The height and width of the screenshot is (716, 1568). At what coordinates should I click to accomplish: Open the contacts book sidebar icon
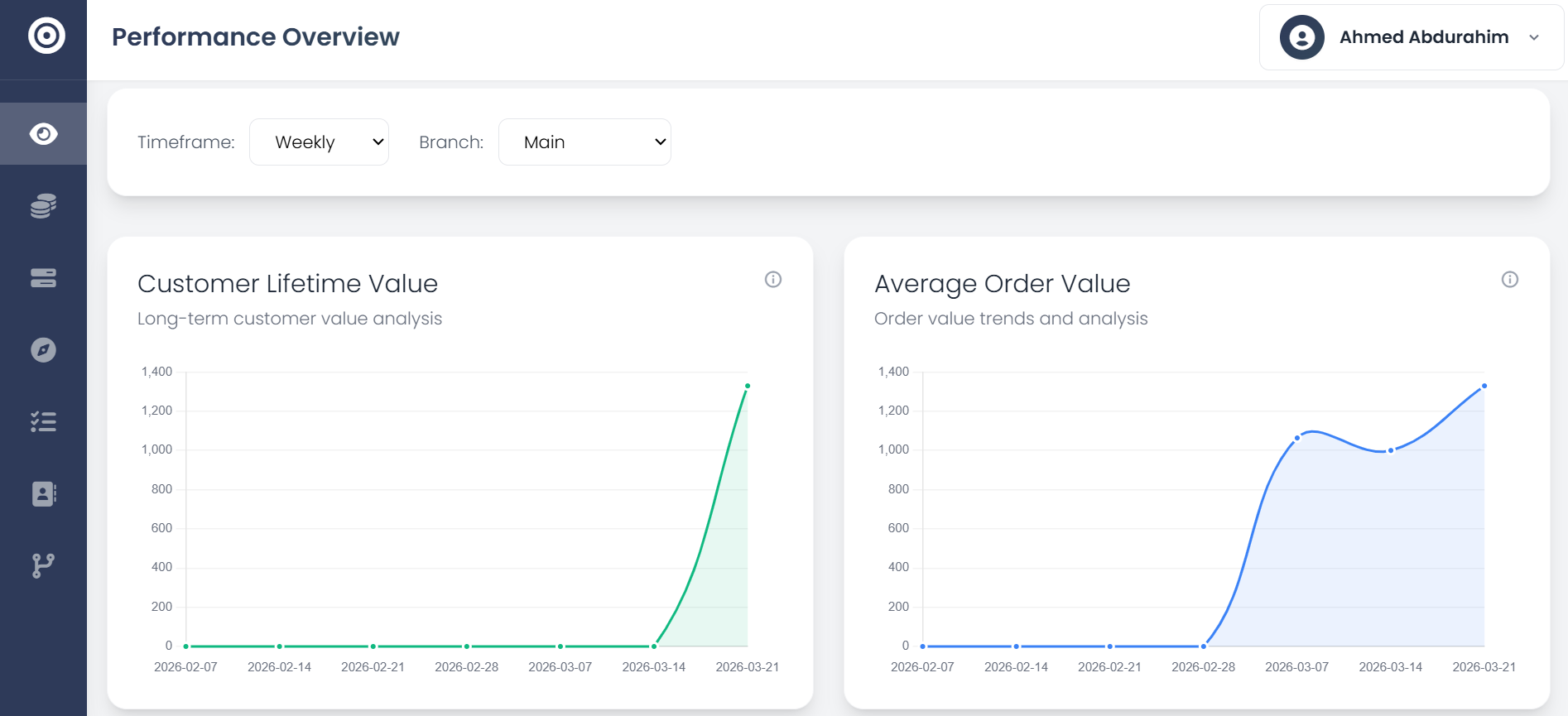(43, 494)
